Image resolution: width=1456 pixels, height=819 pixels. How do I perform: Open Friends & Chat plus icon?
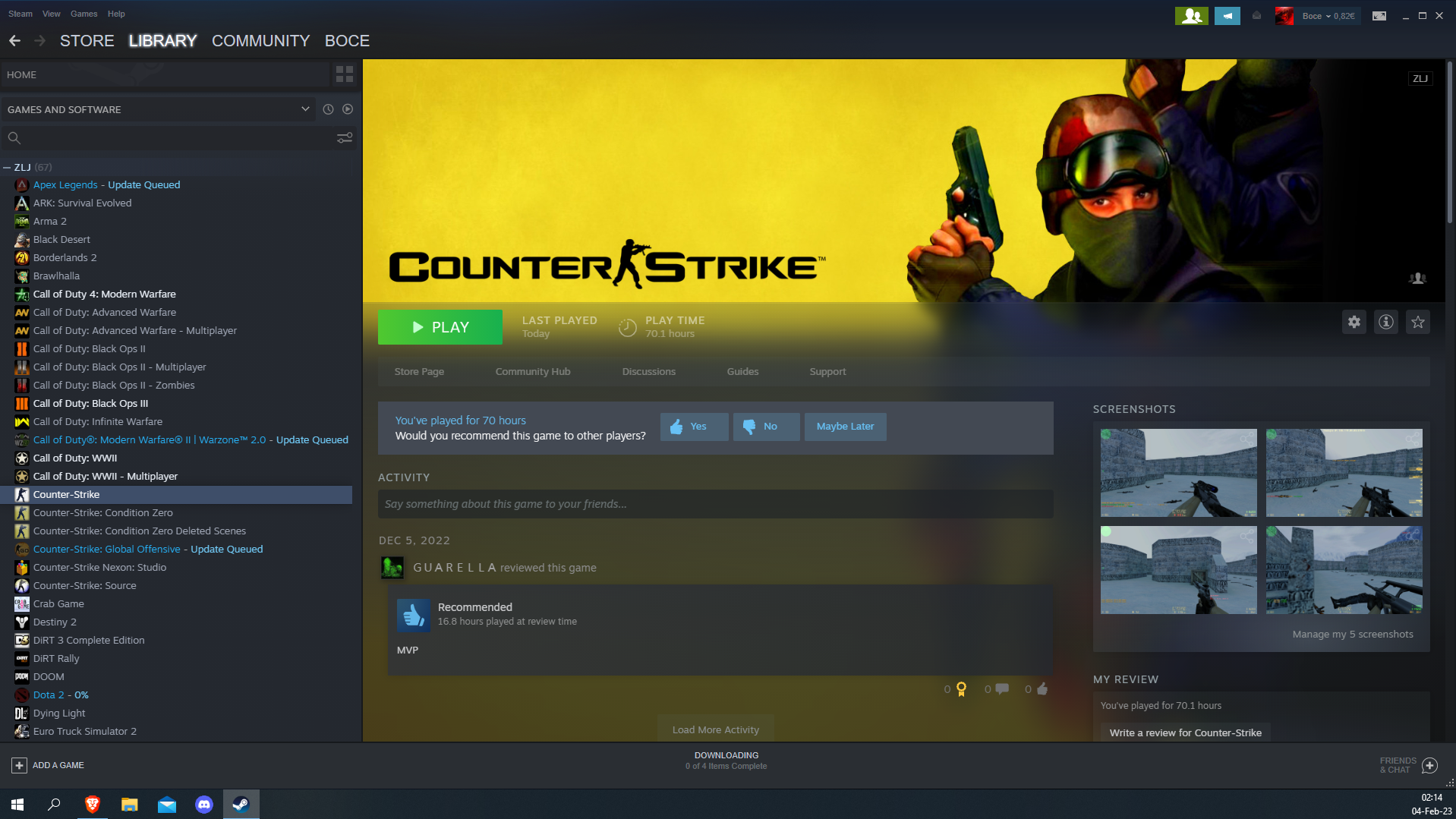pos(1429,765)
